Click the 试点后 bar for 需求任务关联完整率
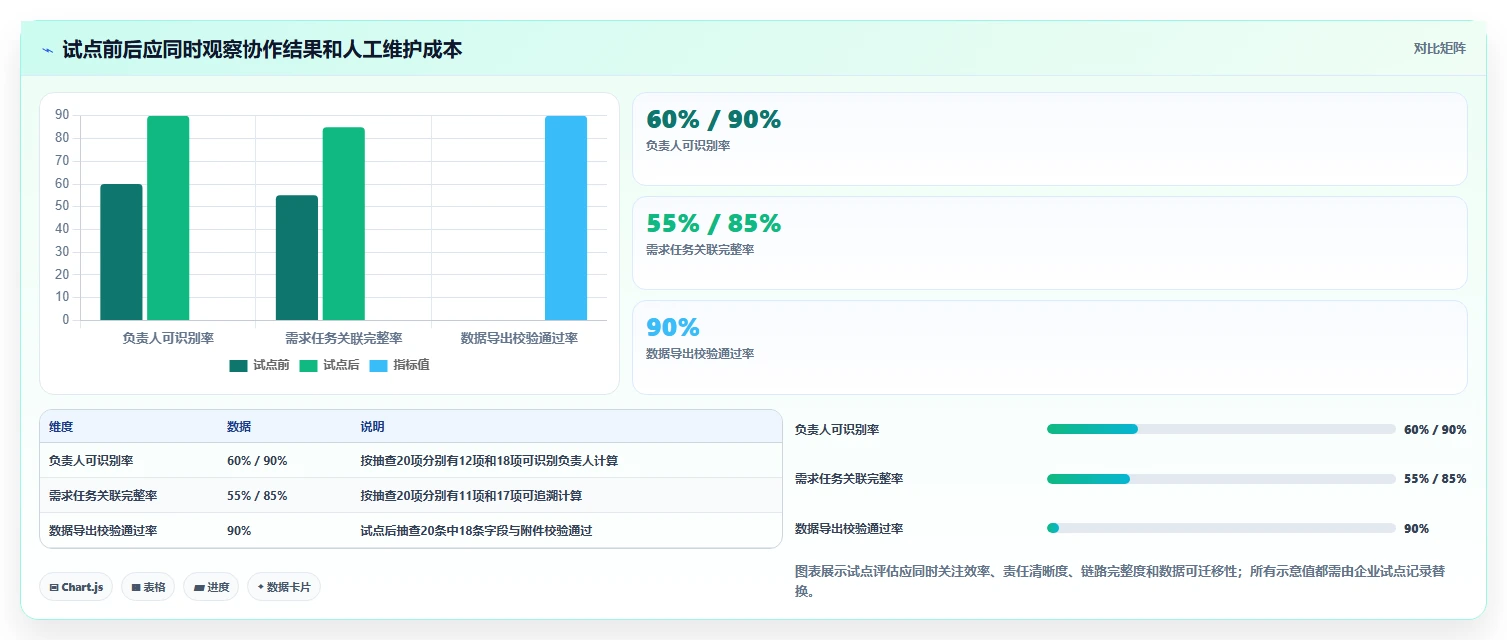 pos(344,224)
